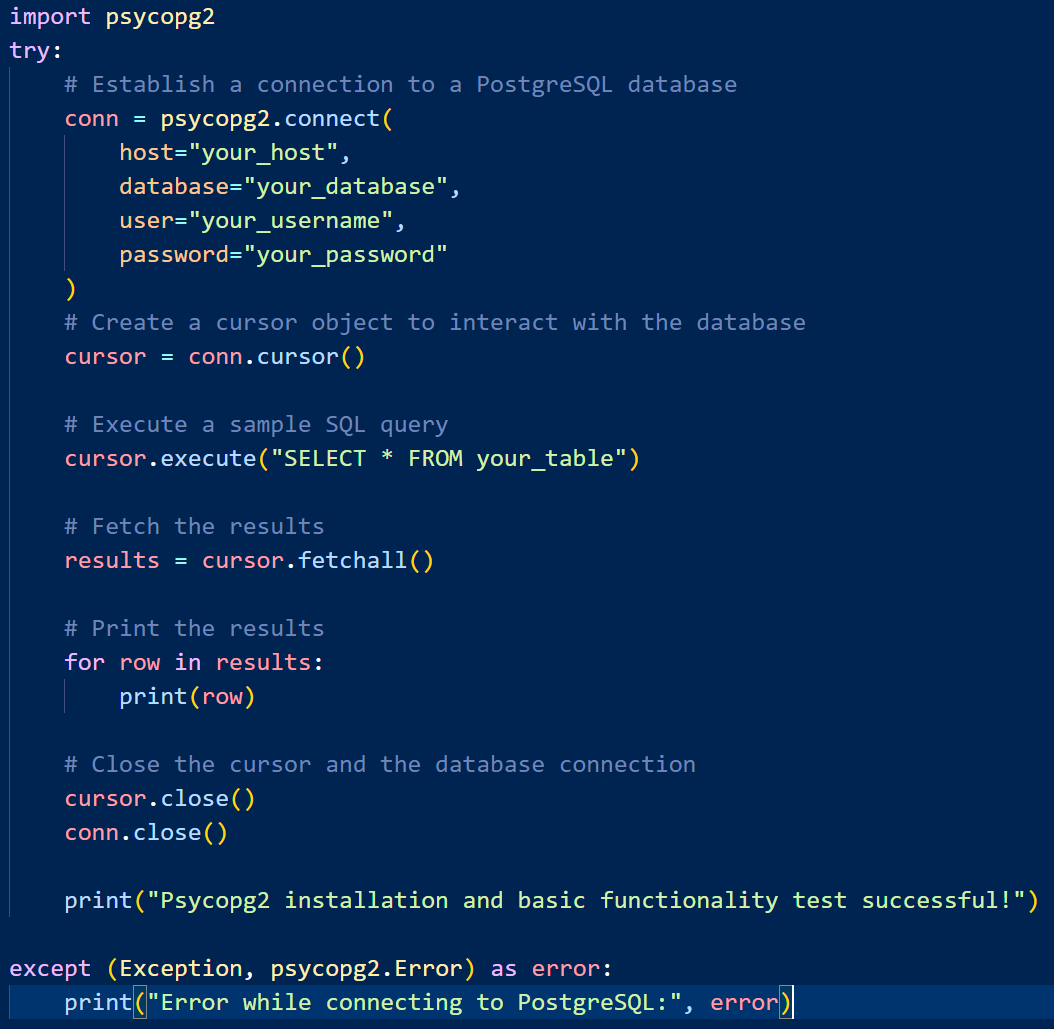Click the conn.close() line
The image size is (1054, 1029).
pos(146,833)
